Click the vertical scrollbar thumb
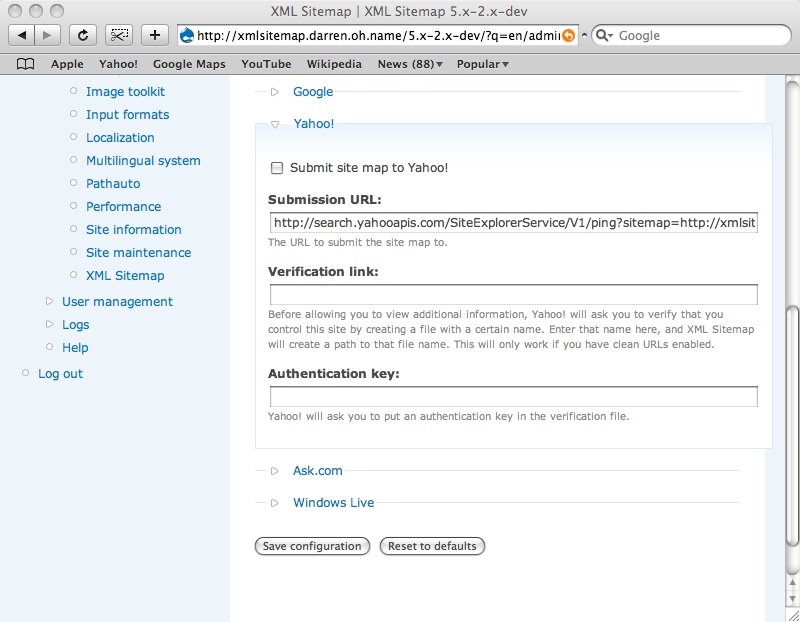The width and height of the screenshot is (800, 622). 792,426
